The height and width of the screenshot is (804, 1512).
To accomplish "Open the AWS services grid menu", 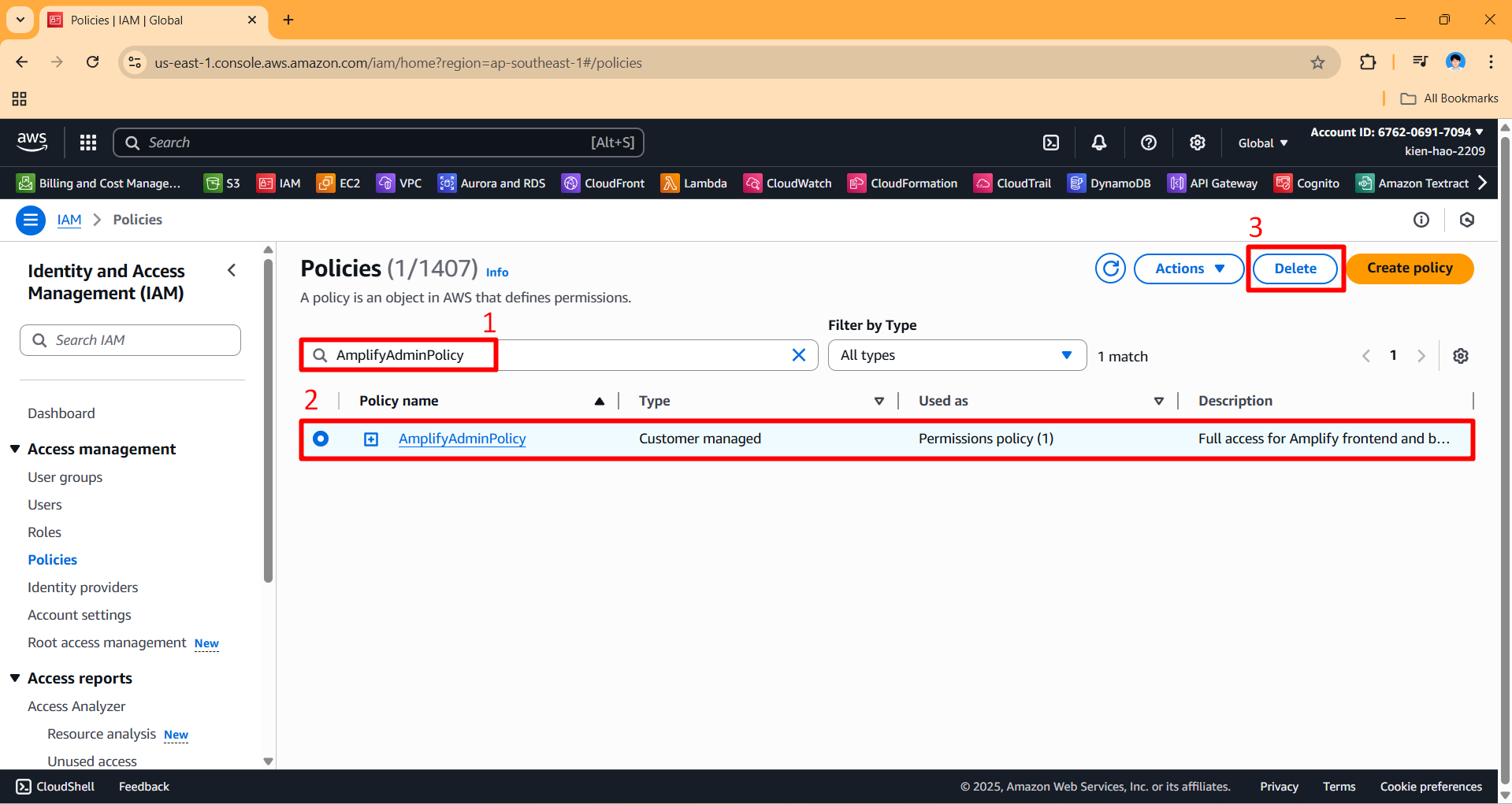I will [87, 143].
